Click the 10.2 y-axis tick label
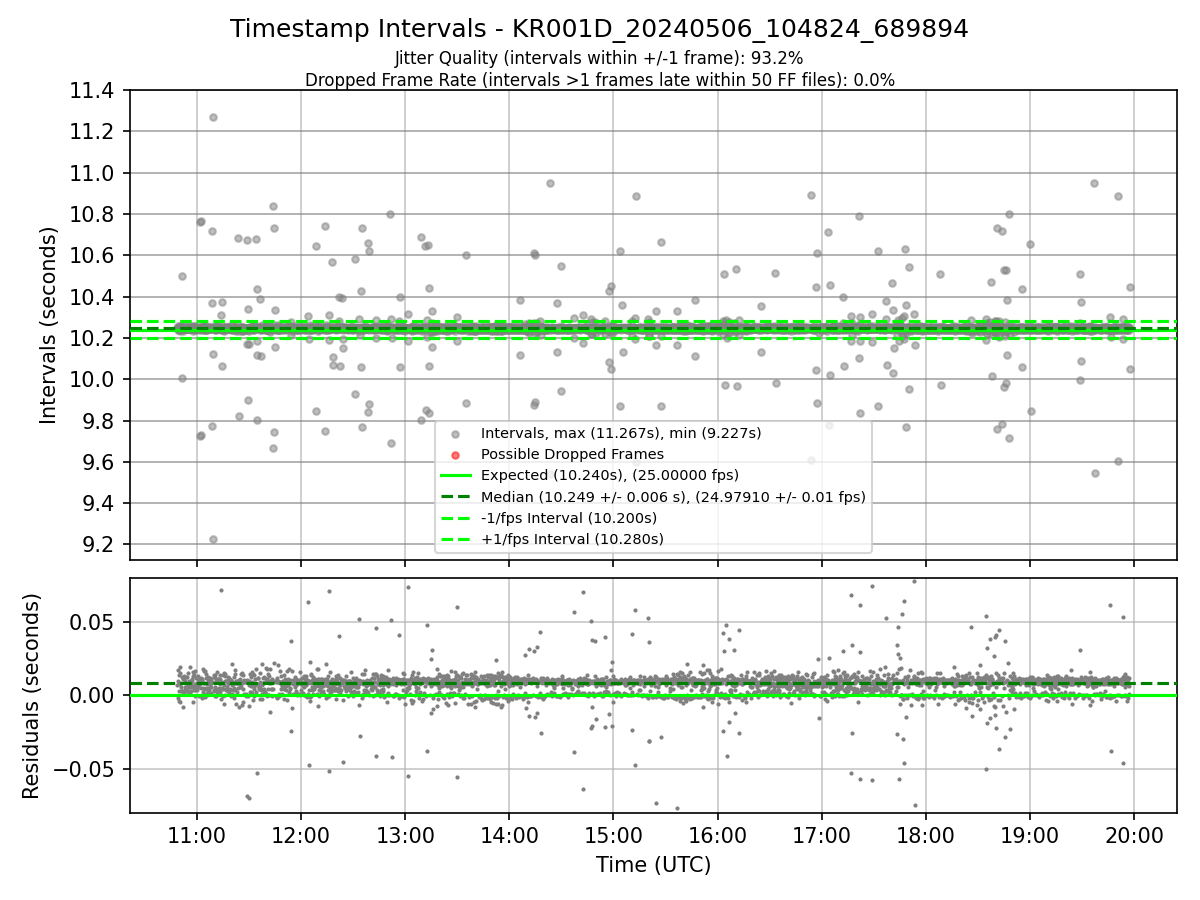 pyautogui.click(x=94, y=339)
